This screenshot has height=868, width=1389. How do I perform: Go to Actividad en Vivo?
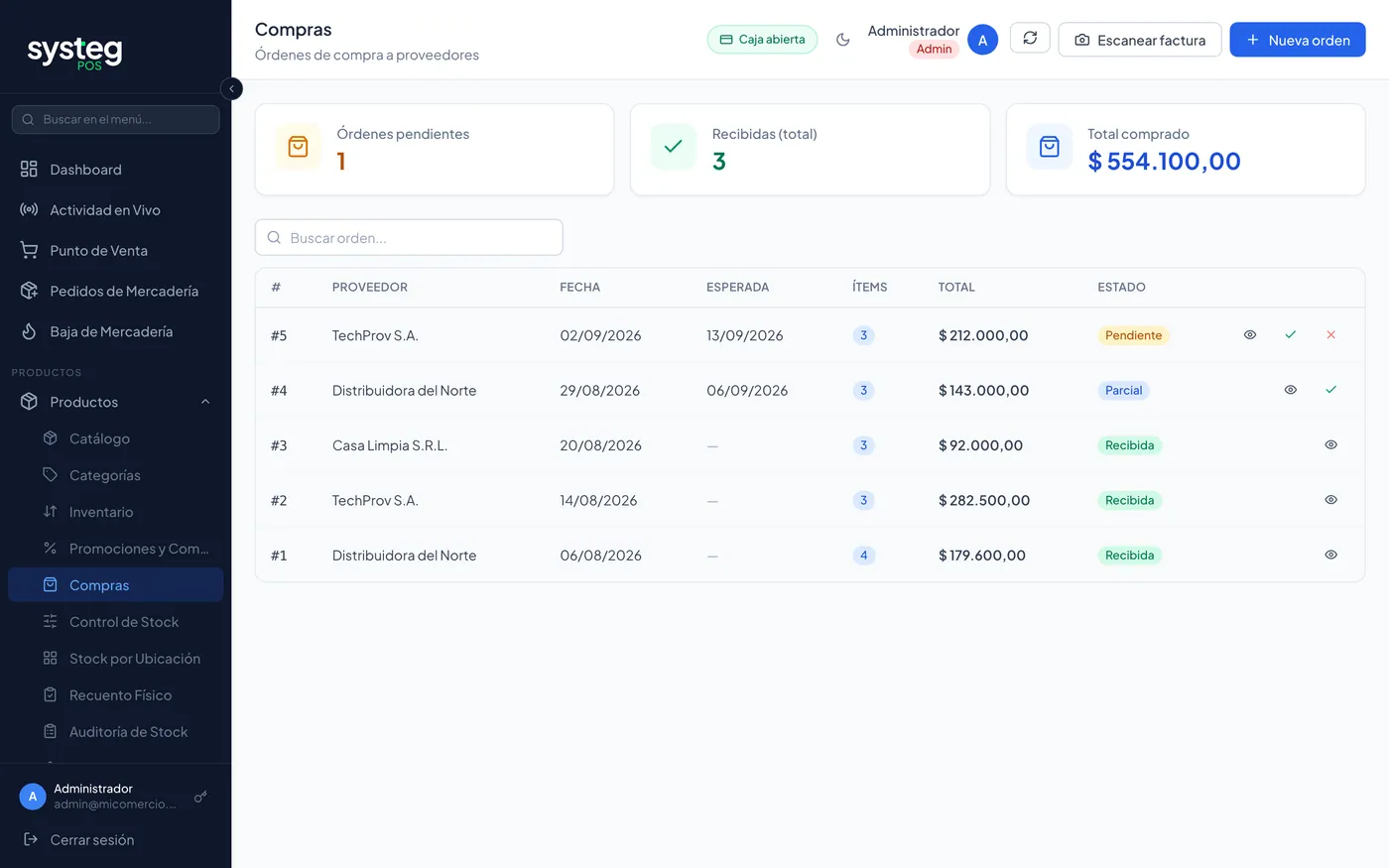(x=115, y=210)
